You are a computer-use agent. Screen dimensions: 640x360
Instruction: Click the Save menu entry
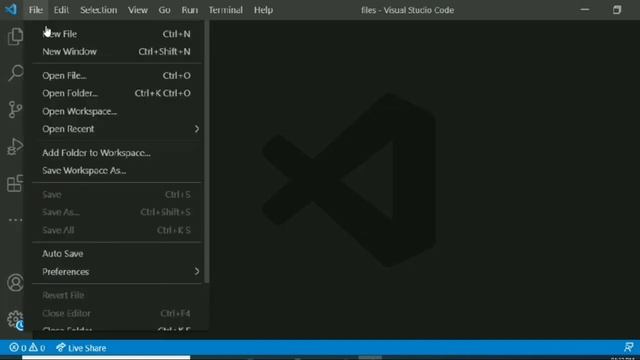pos(117,195)
